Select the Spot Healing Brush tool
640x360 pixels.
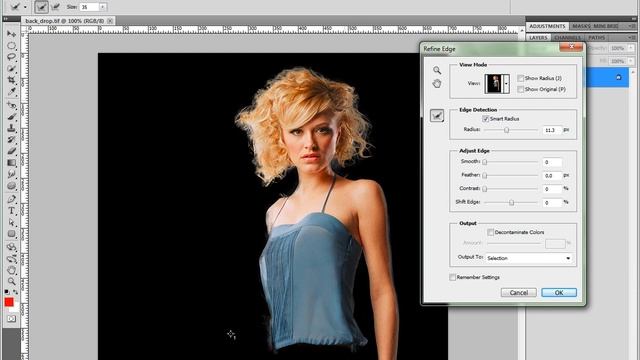pos(11,105)
